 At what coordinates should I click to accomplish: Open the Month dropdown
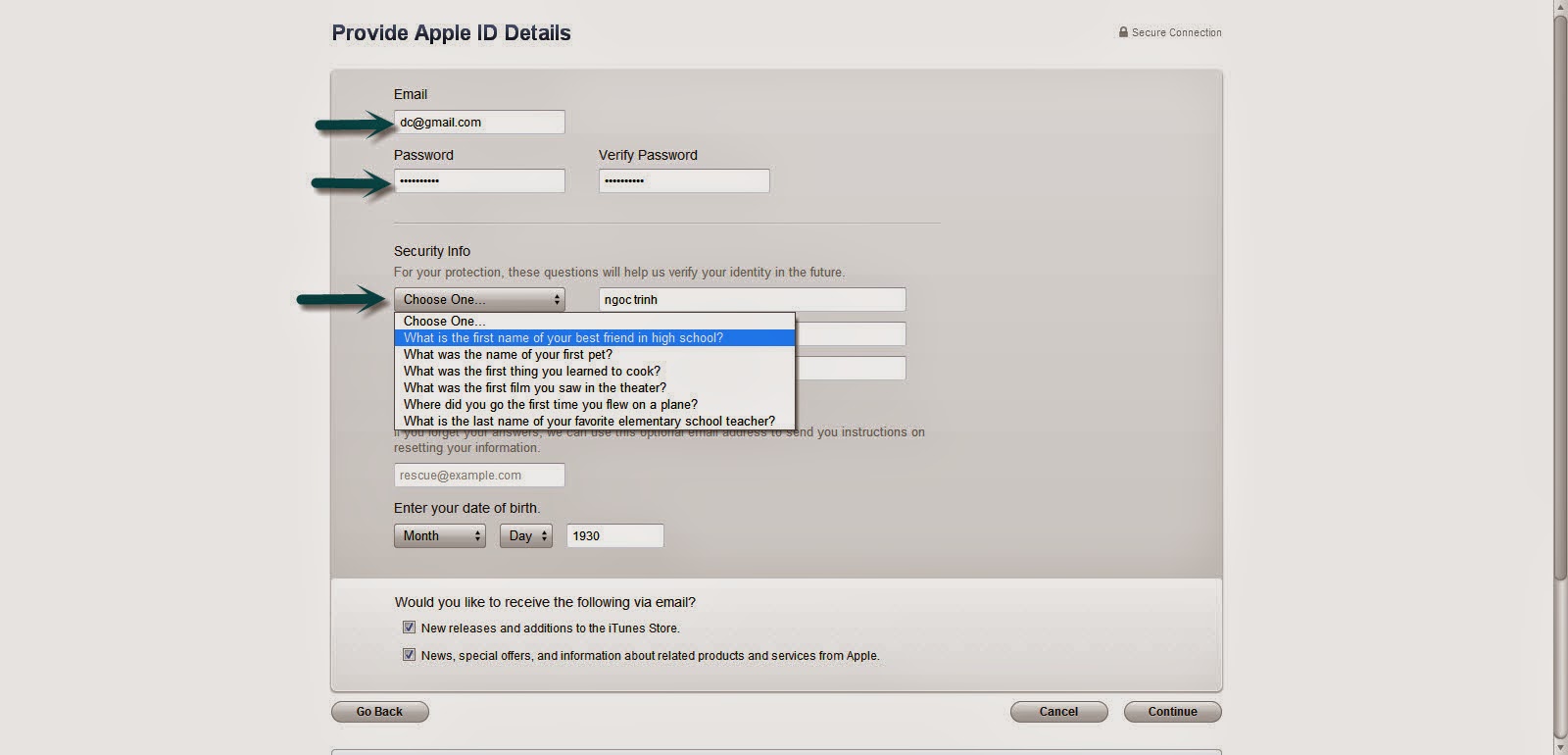pos(440,536)
